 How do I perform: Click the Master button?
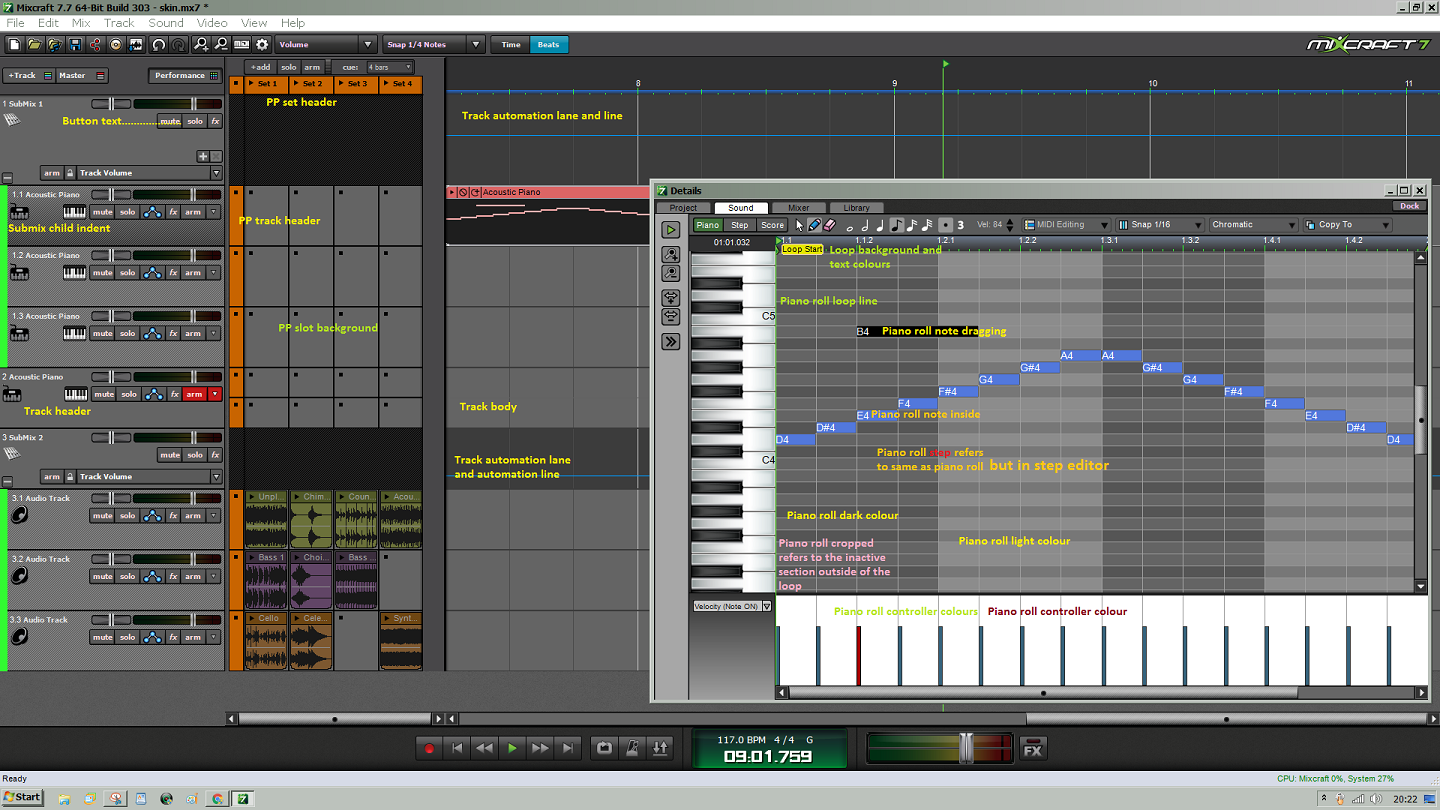point(81,75)
